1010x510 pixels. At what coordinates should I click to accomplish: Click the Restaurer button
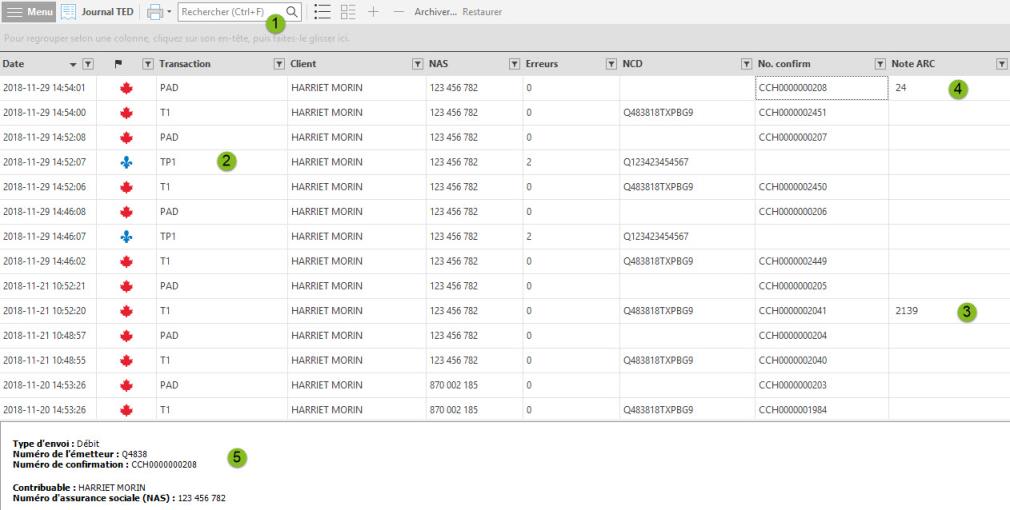482,12
